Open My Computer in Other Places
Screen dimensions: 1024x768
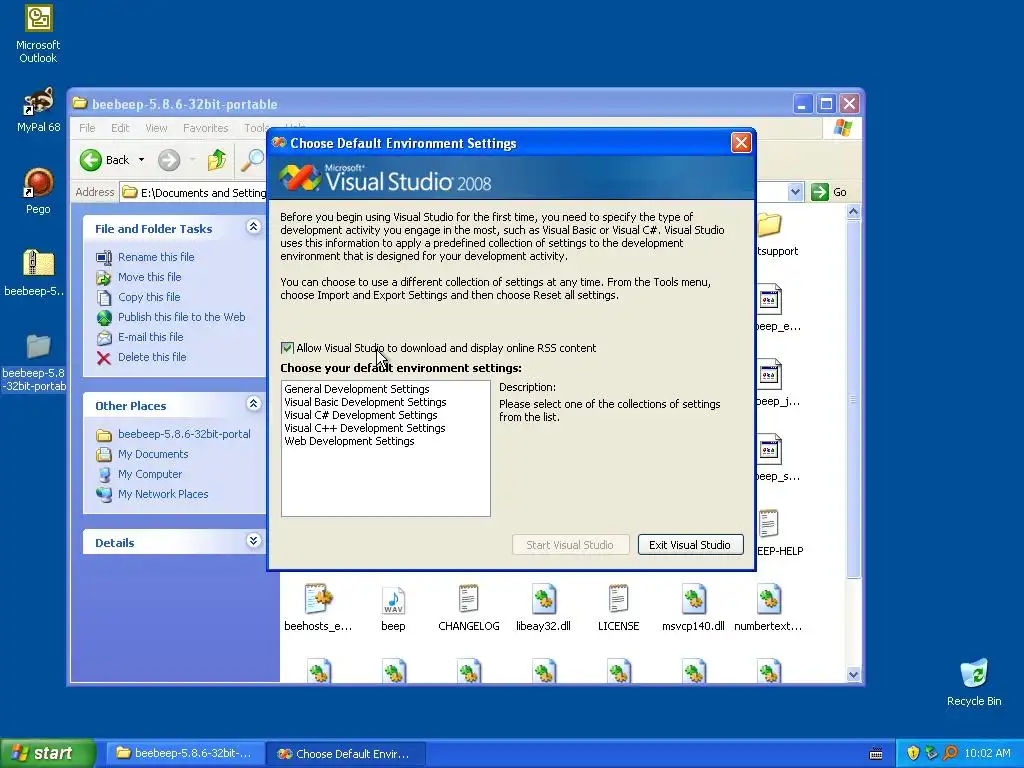coord(150,475)
